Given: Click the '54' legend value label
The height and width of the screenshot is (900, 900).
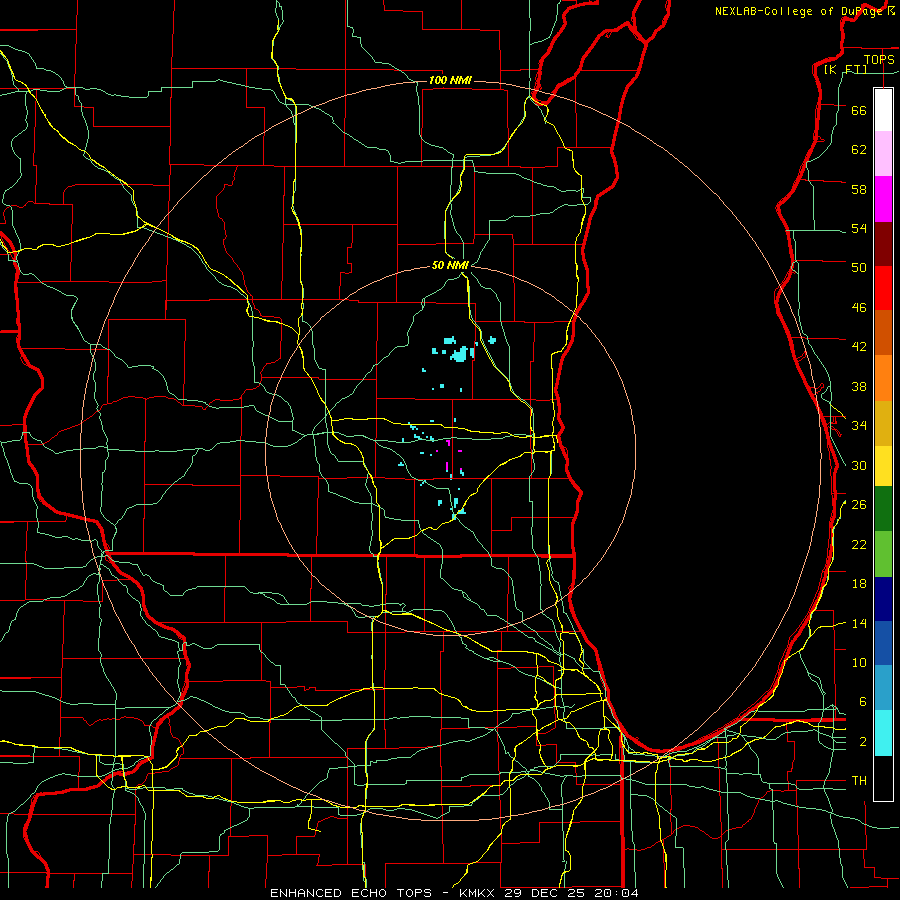Looking at the screenshot, I should [x=859, y=228].
